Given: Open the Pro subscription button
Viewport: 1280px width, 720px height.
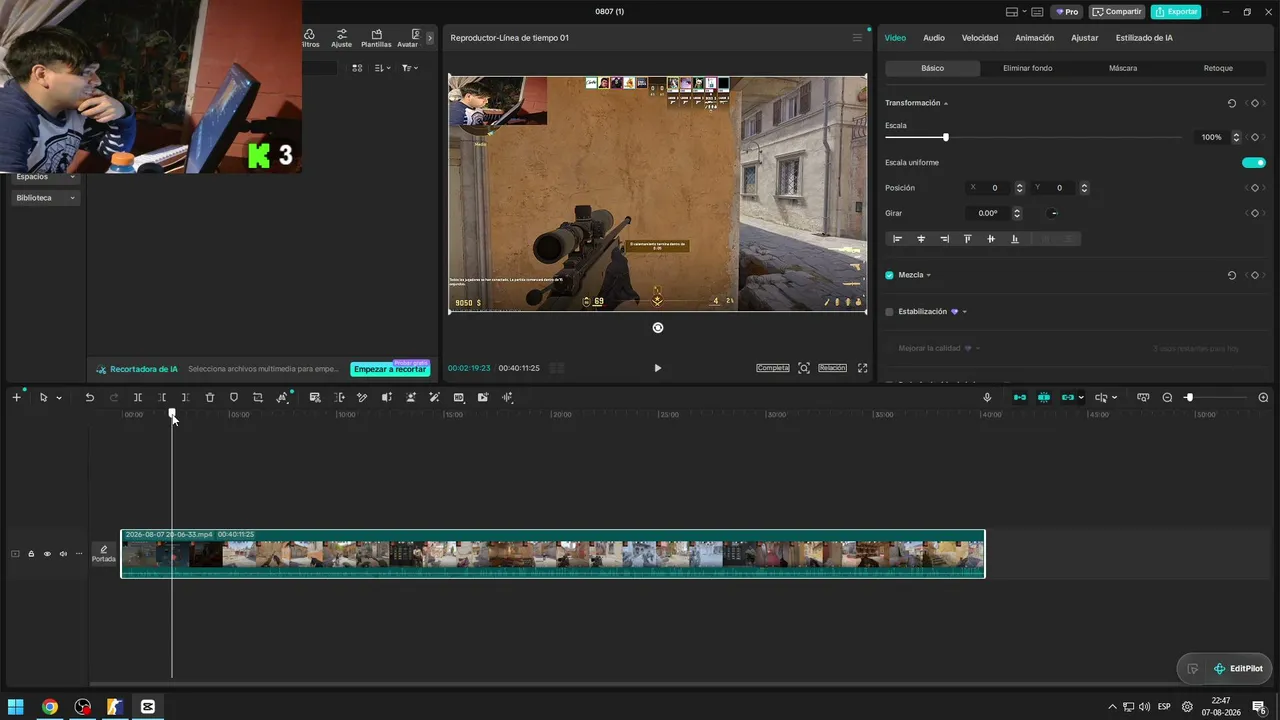Looking at the screenshot, I should pos(1066,12).
